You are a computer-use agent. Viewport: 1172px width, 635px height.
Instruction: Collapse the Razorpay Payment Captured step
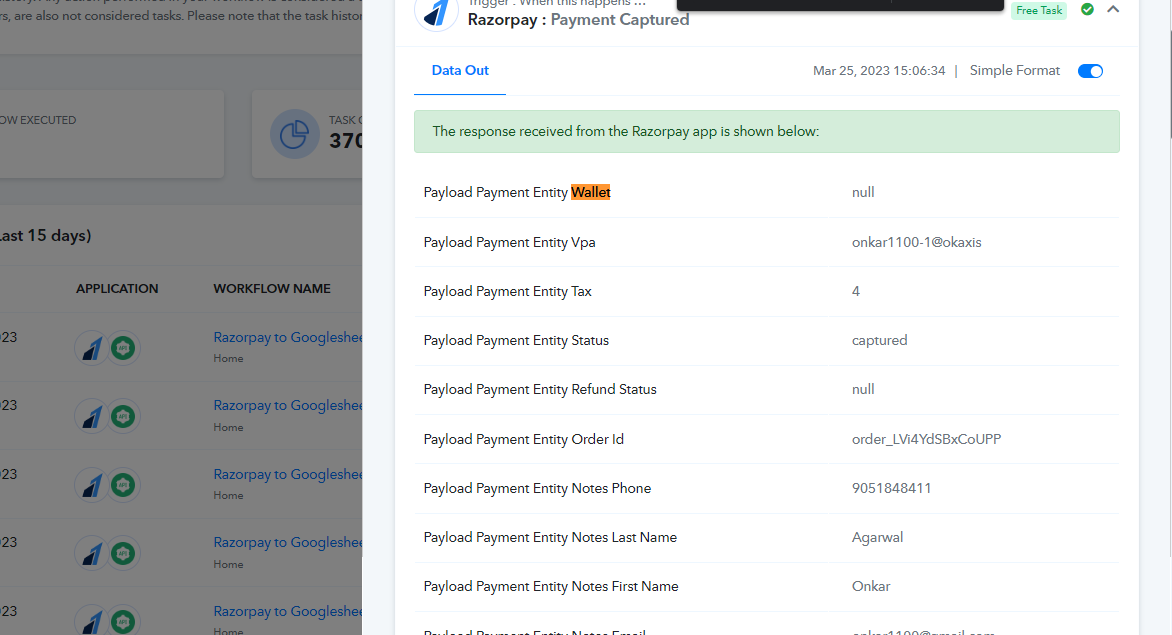[1113, 10]
